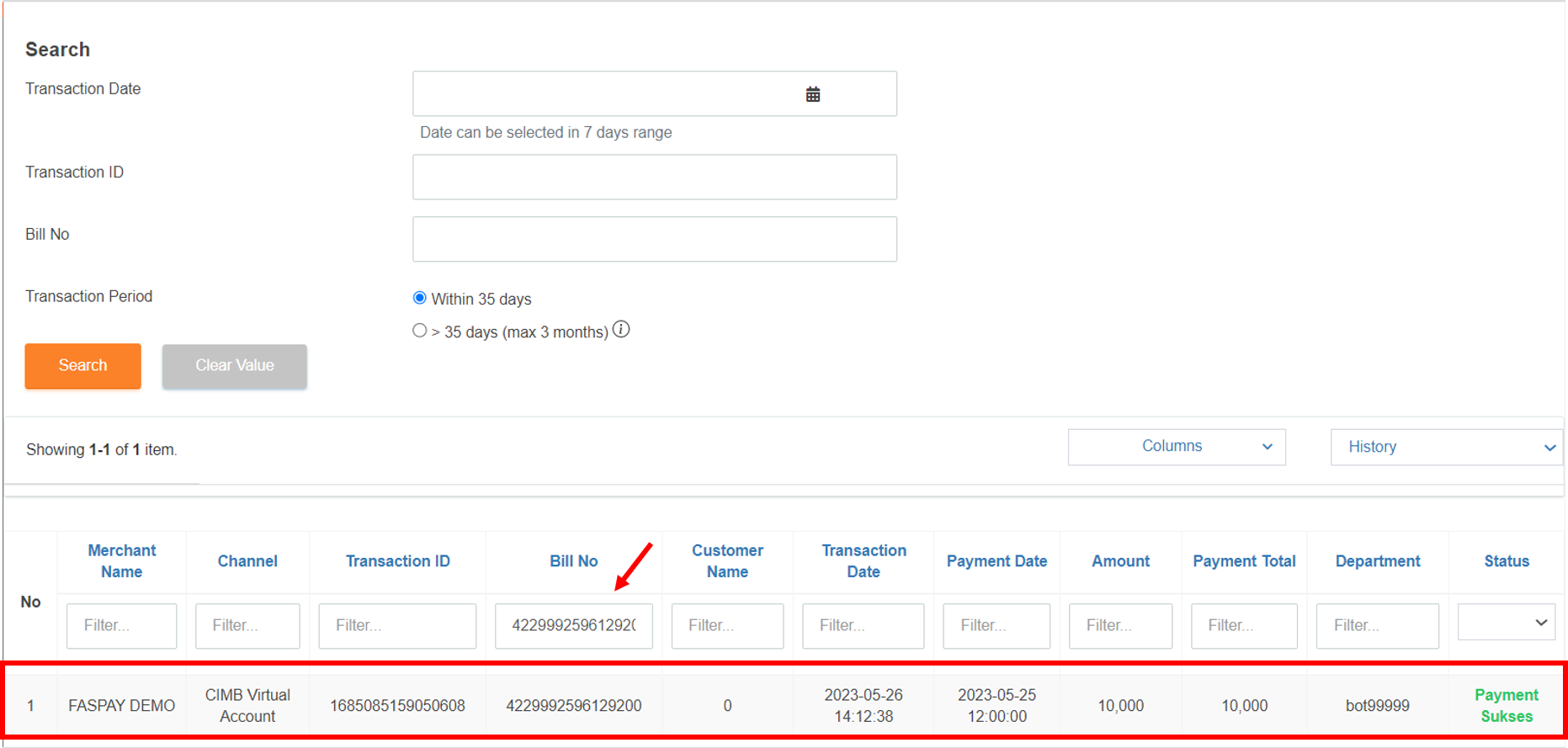This screenshot has height=748, width=1568.
Task: Sort by the Amount column header
Action: 1120,561
